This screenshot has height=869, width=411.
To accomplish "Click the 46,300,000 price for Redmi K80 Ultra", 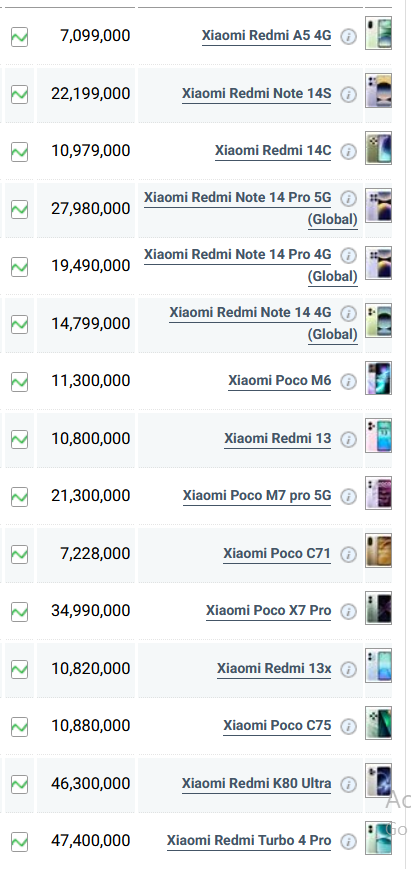I will pyautogui.click(x=91, y=783).
